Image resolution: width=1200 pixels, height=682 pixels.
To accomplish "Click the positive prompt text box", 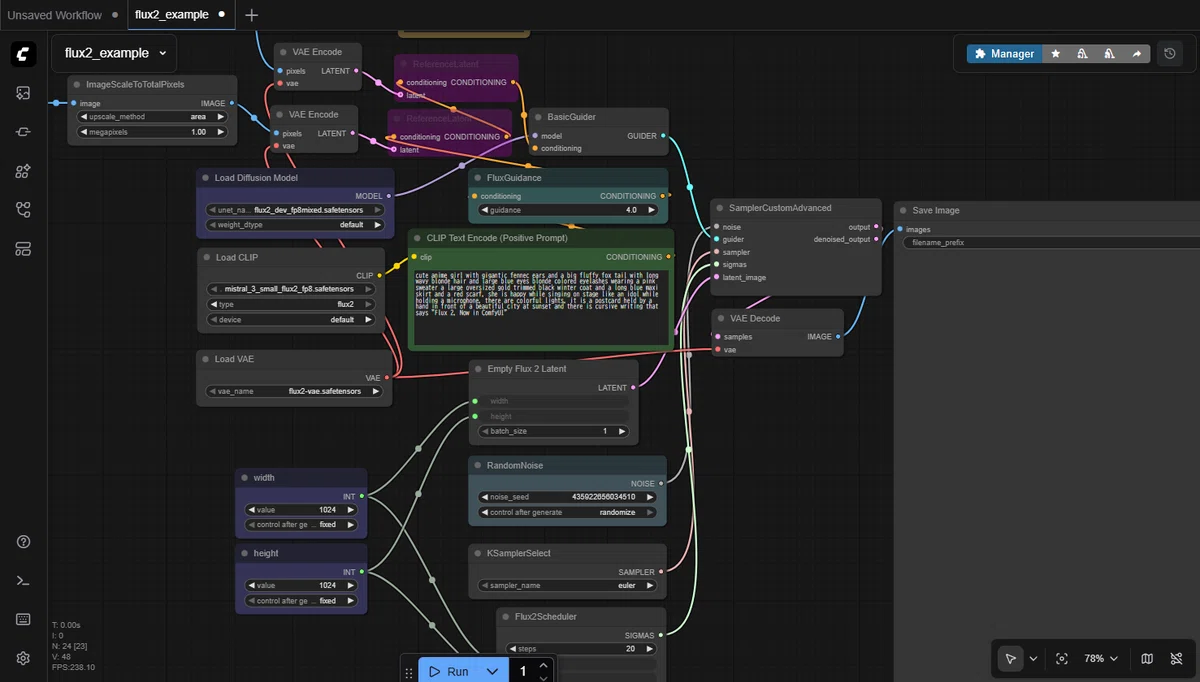I will (x=540, y=307).
